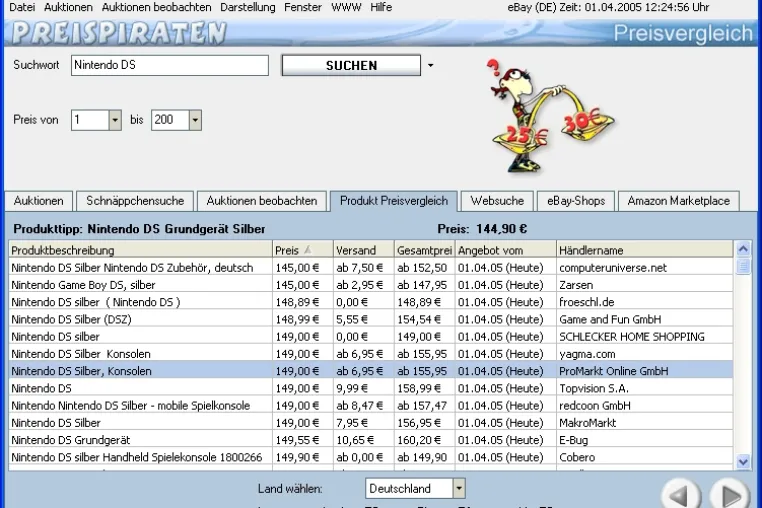Viewport: 762px width, 508px height.
Task: Switch to the Auktionen beobachten tab
Action: pos(261,201)
